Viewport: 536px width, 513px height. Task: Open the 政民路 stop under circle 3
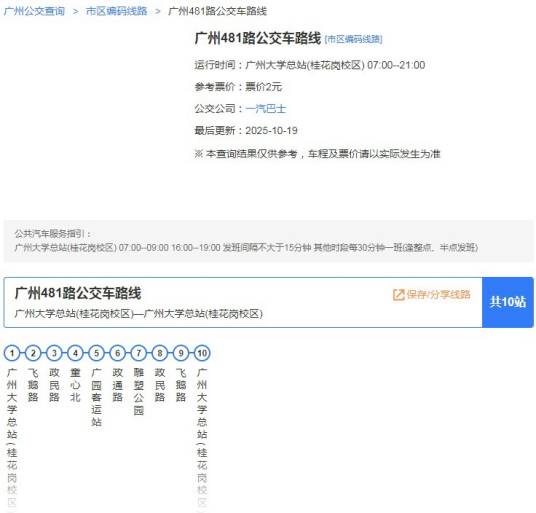pos(54,385)
